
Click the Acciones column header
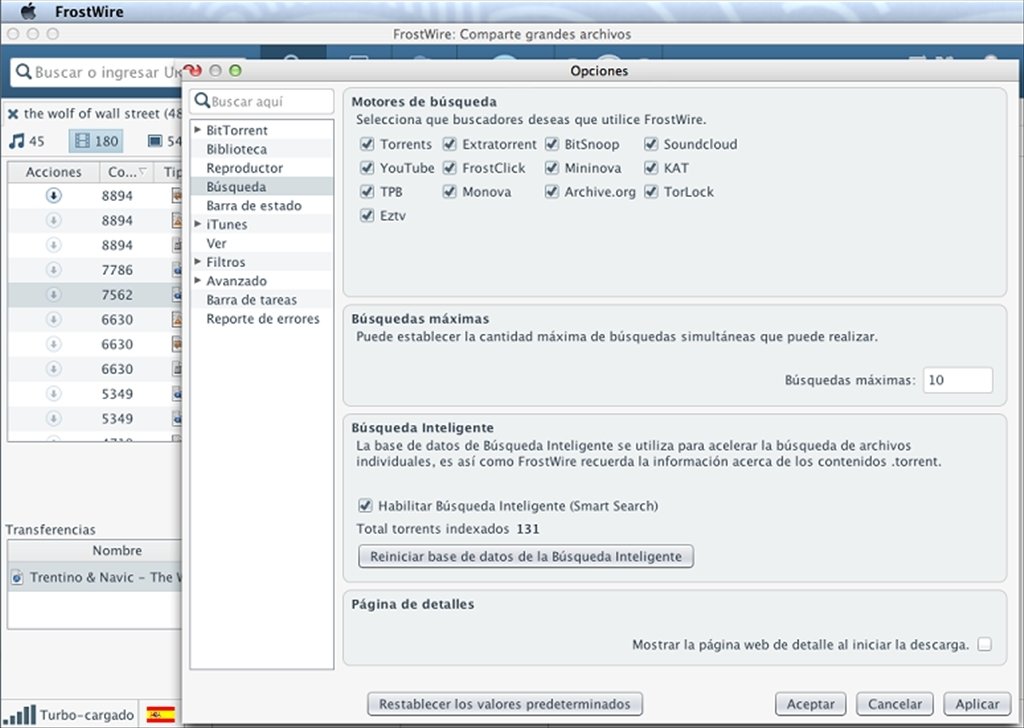(54, 172)
